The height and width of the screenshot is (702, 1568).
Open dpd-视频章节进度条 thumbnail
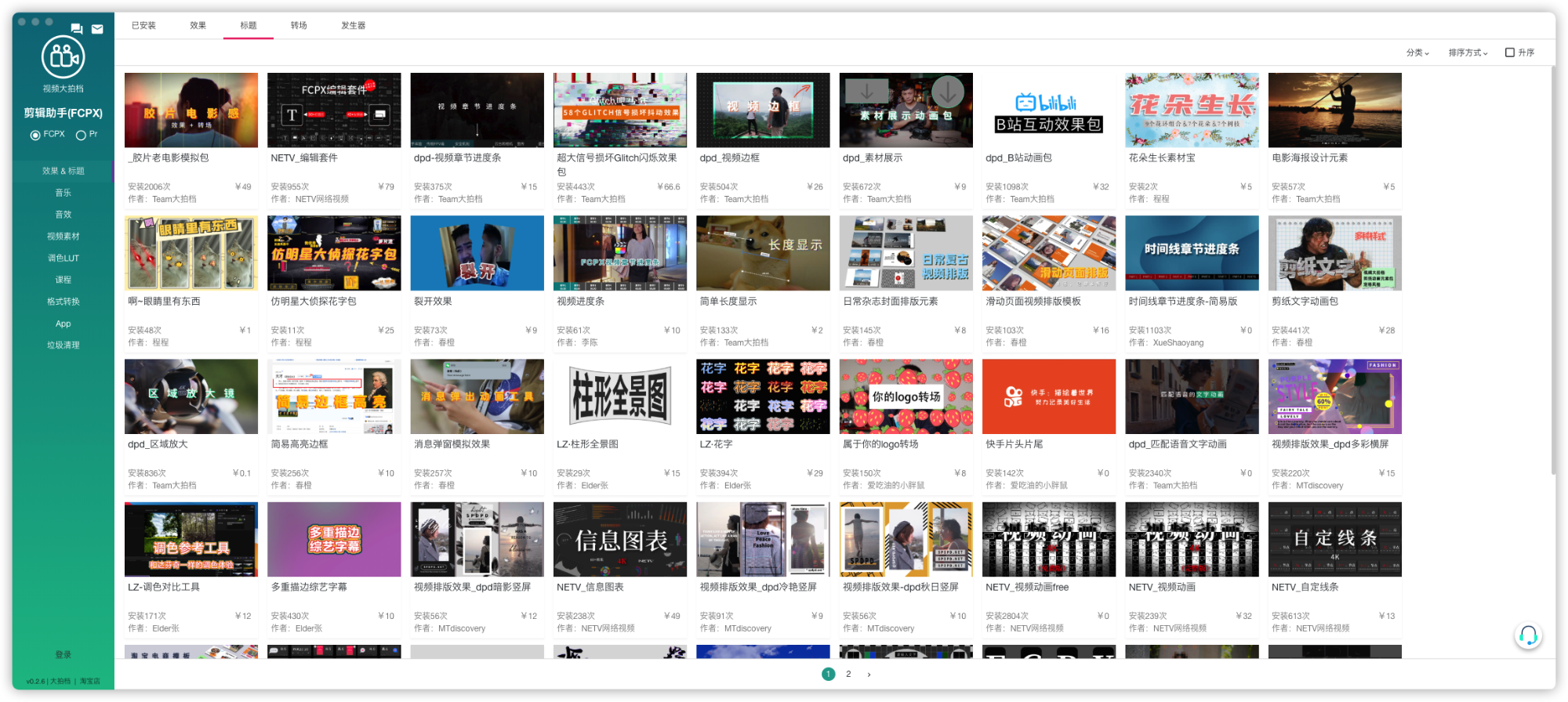[x=477, y=110]
